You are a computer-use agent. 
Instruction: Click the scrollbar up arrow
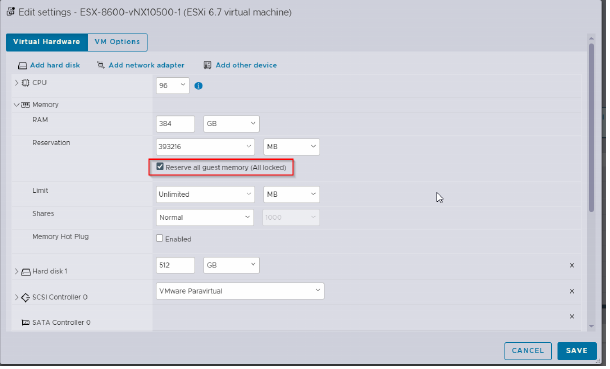[x=591, y=39]
